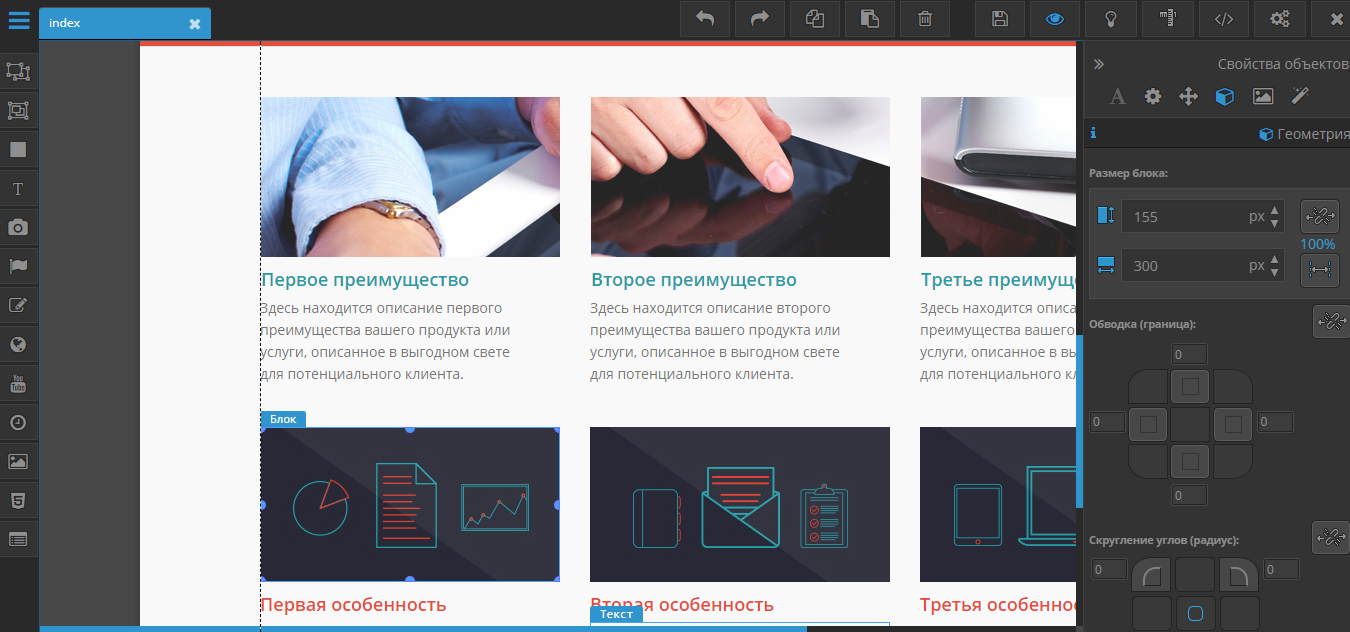Image resolution: width=1350 pixels, height=632 pixels.
Task: Select the camera image tool in sidebar
Action: pyautogui.click(x=18, y=228)
